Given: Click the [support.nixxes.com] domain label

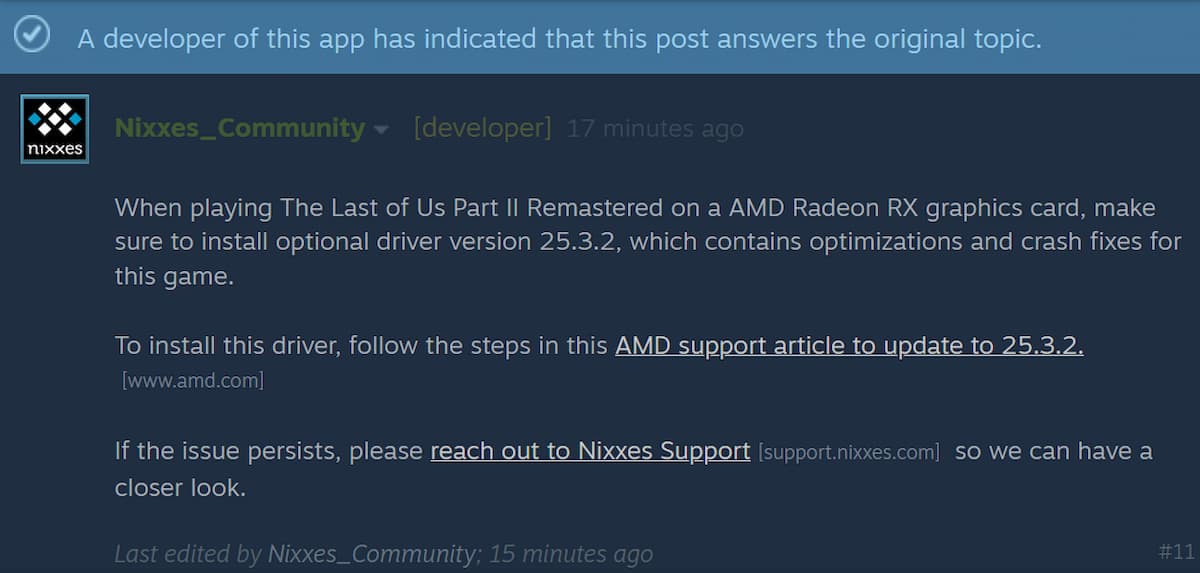Looking at the screenshot, I should (849, 452).
